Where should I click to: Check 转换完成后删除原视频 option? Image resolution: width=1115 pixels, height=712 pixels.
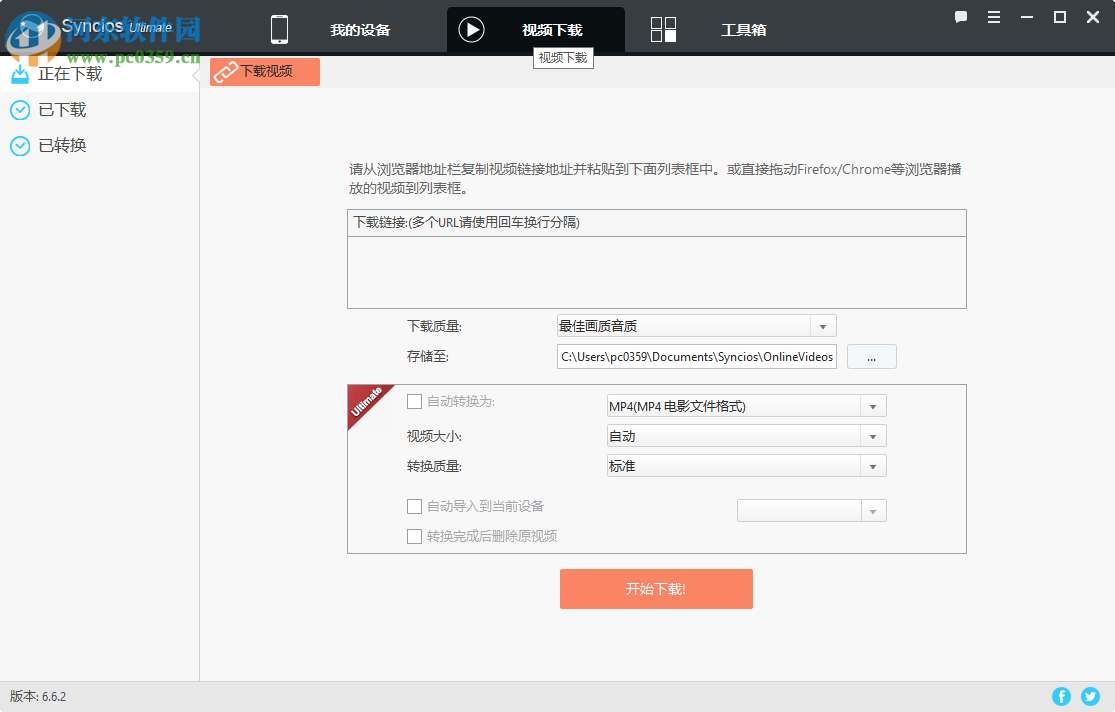pos(415,536)
